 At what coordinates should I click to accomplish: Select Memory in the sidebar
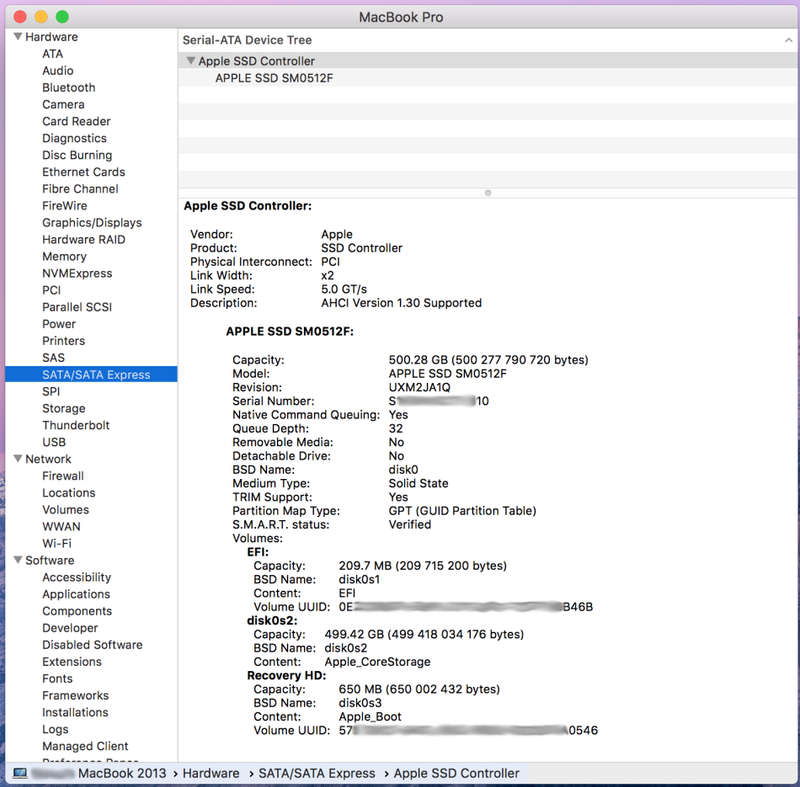tap(64, 256)
